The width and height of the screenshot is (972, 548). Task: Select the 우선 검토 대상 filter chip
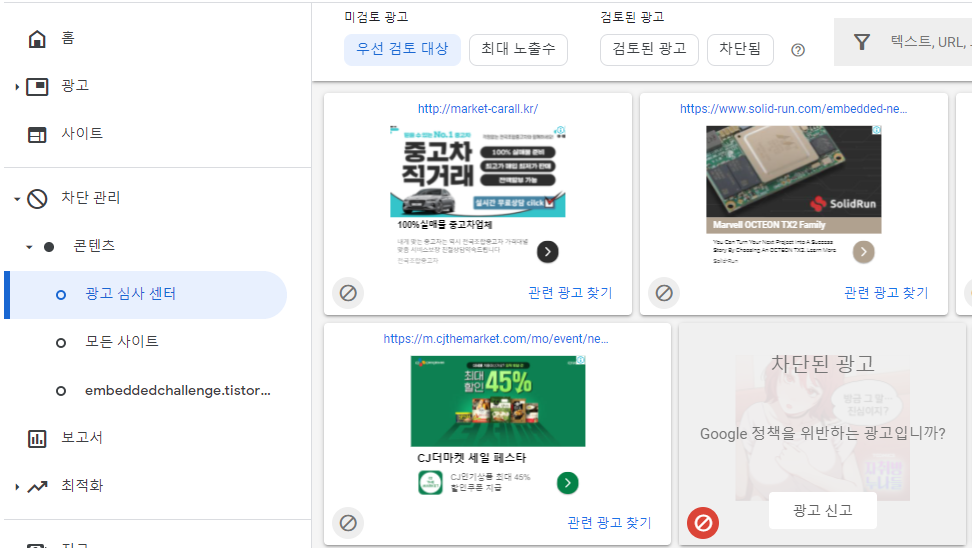click(x=402, y=50)
